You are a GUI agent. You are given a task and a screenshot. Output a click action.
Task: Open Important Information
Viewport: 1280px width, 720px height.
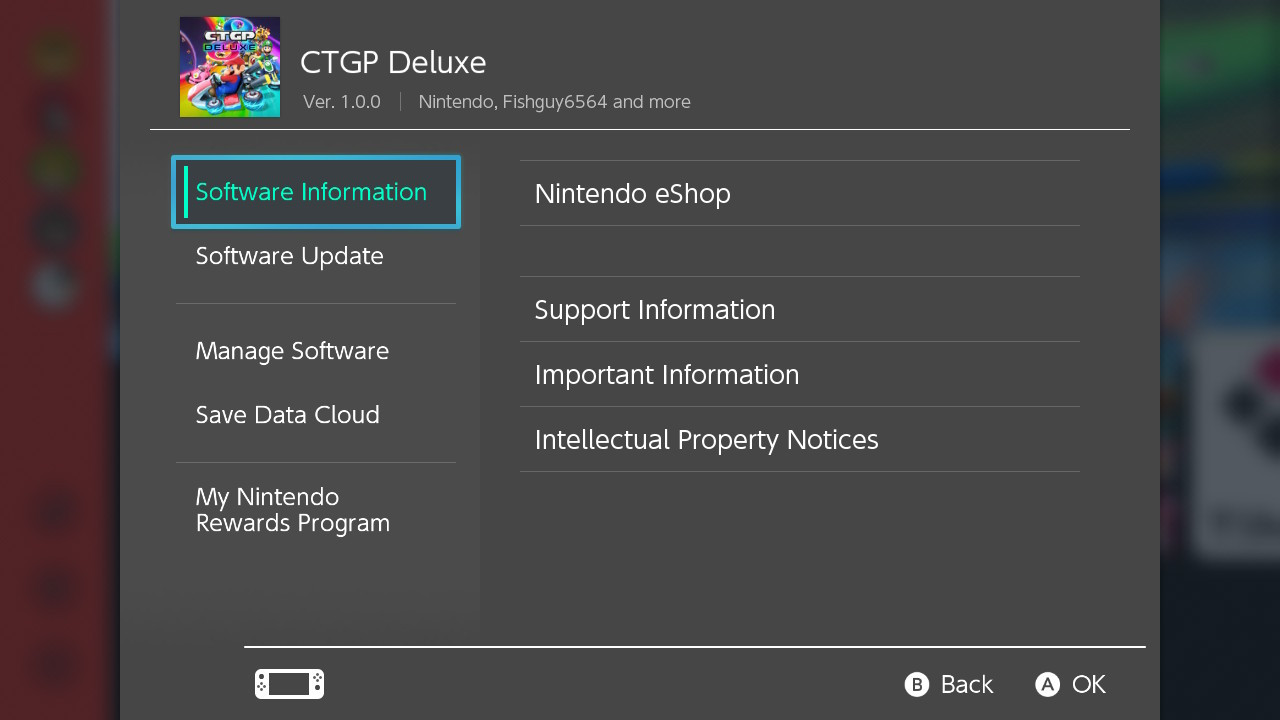coord(667,374)
